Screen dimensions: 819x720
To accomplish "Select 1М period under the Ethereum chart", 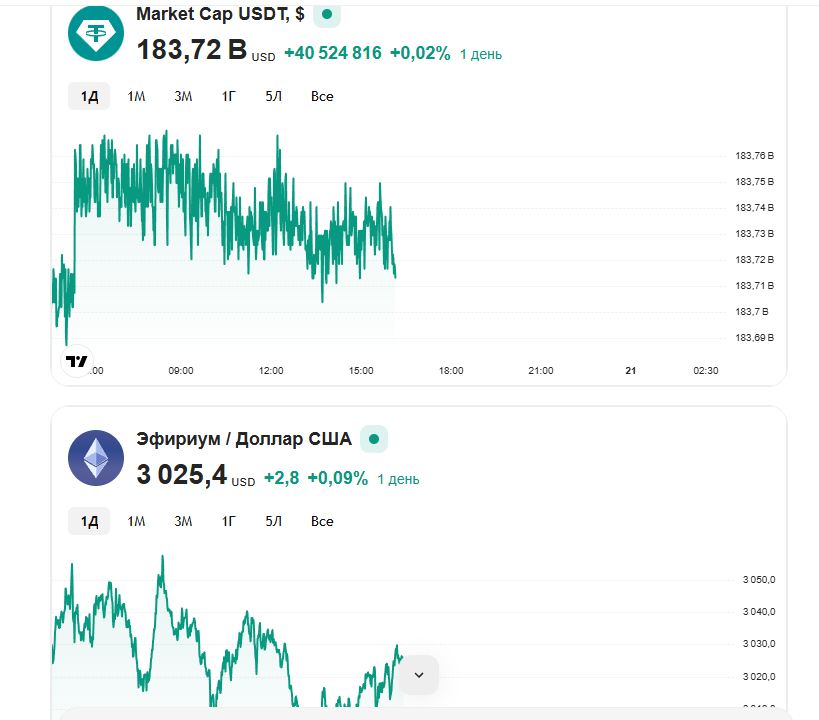I will [x=136, y=521].
